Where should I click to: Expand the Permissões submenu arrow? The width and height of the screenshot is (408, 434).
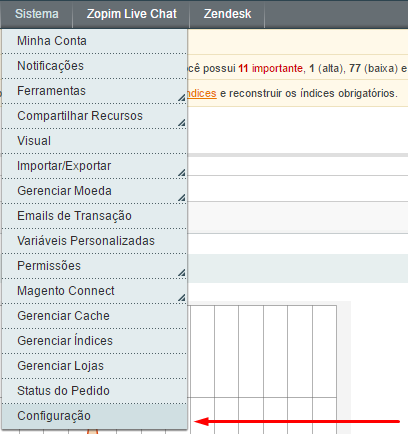pyautogui.click(x=181, y=273)
